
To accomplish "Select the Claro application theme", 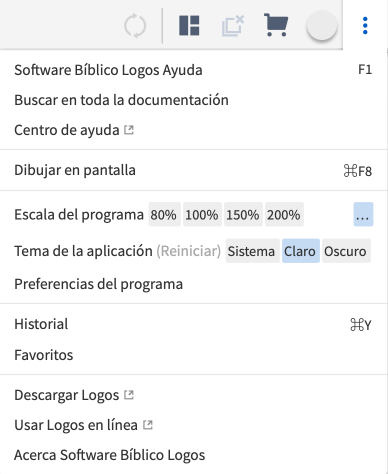I will point(301,251).
